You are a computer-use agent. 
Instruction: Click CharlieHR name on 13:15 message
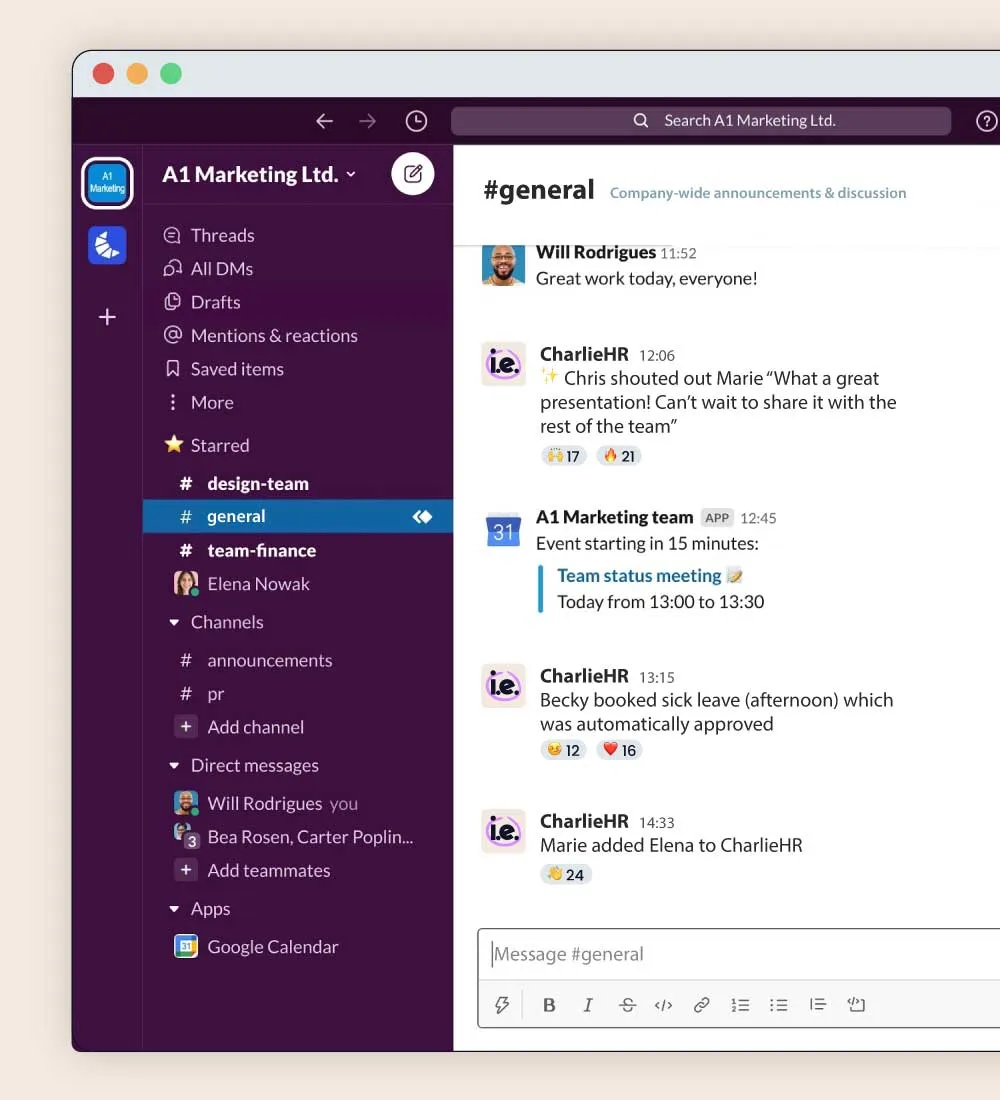[585, 676]
